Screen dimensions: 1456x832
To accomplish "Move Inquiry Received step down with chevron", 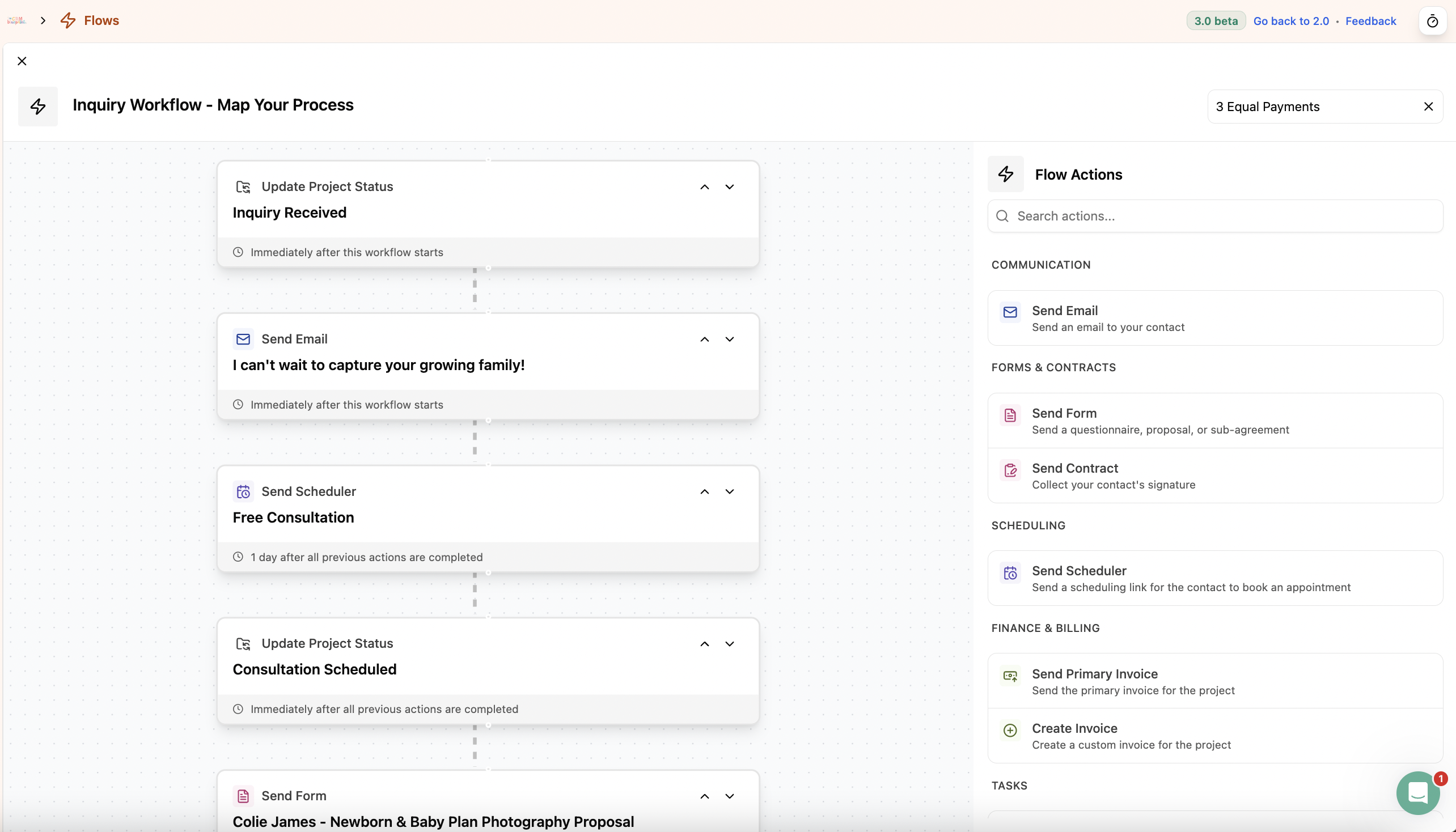I will tap(730, 187).
